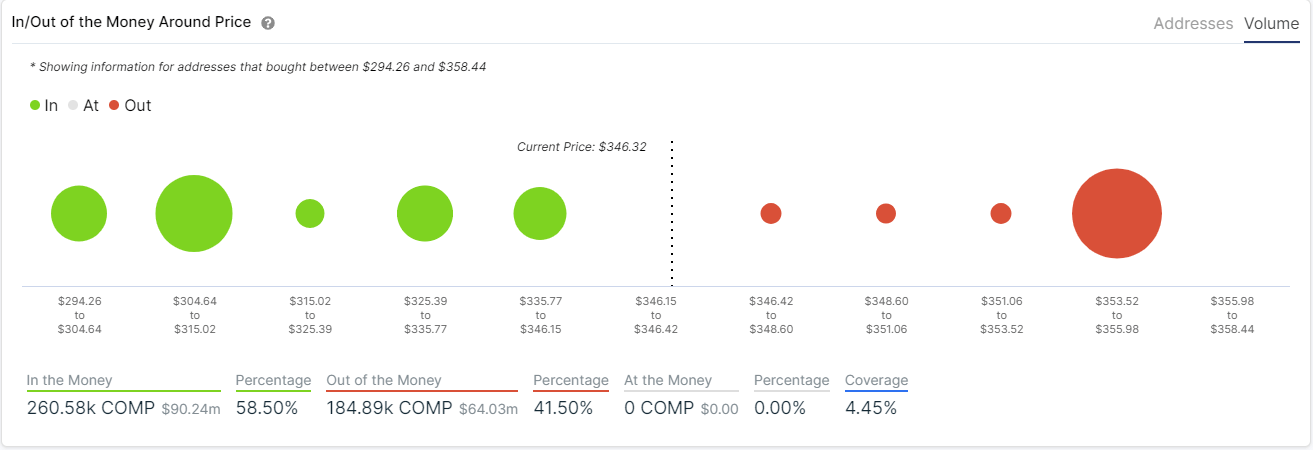Click the green bubble at $325.39–$335.77
Screen dimensions: 1313x450
(425, 213)
